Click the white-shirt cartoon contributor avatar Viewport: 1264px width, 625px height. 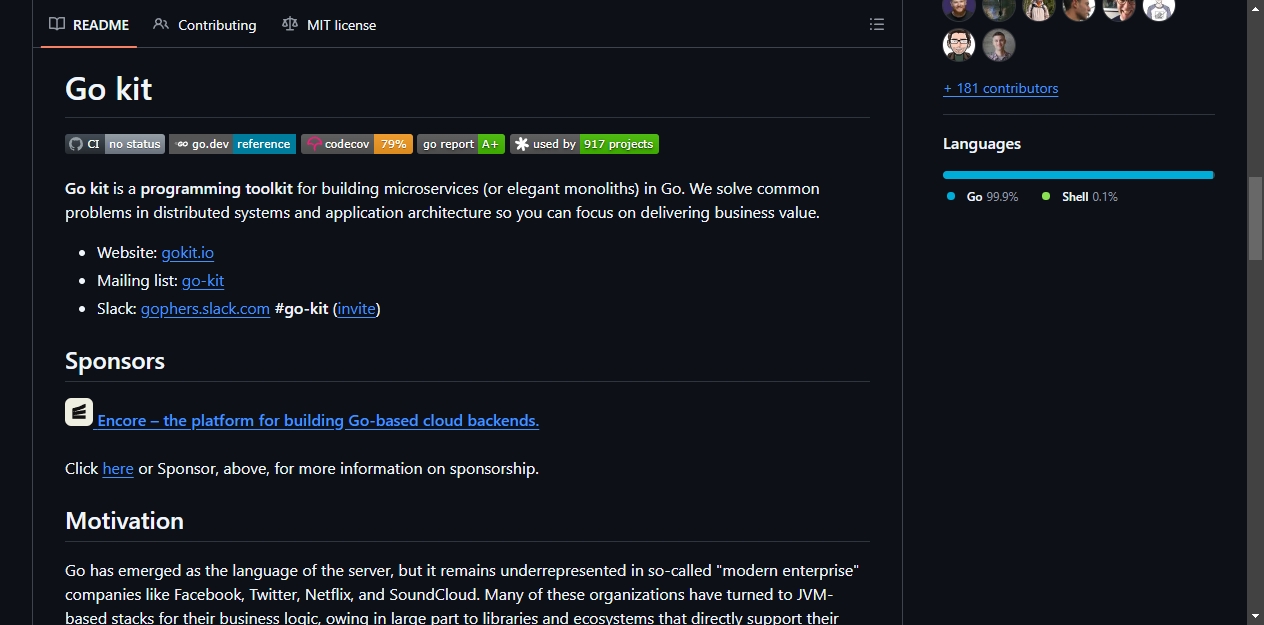coord(1159,8)
